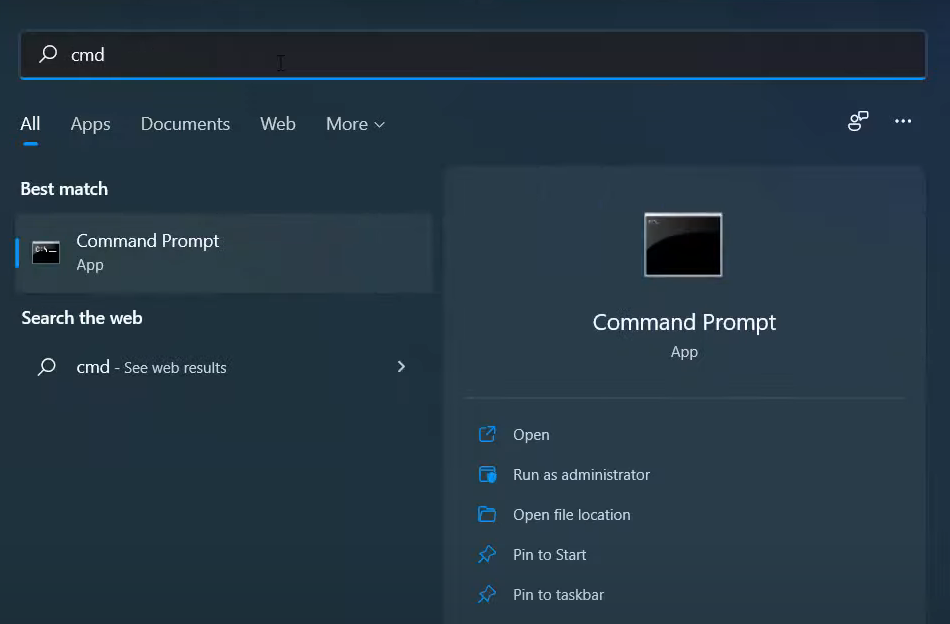Viewport: 950px width, 624px height.
Task: Click the Command Prompt title in the preview pane
Action: point(684,322)
